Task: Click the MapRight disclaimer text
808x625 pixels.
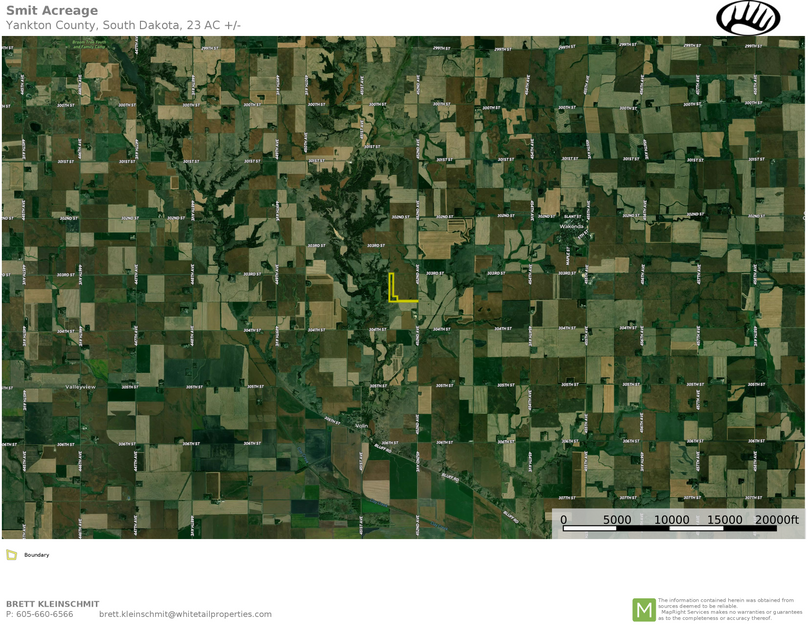Action: click(729, 609)
